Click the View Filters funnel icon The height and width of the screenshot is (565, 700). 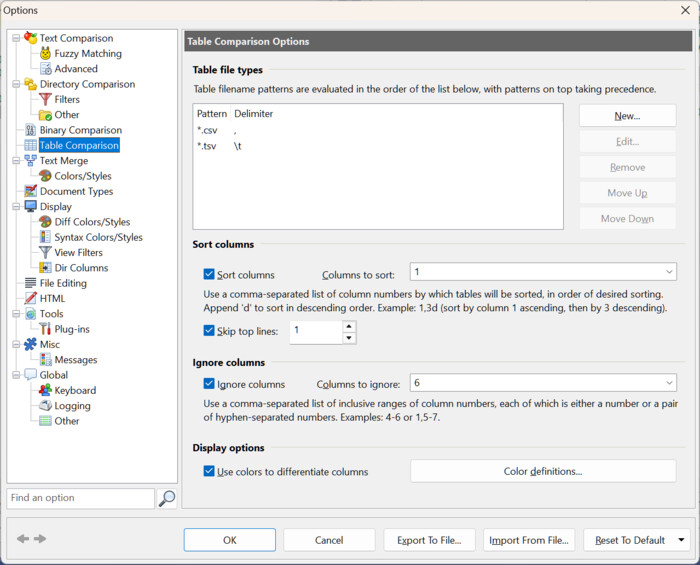click(45, 252)
